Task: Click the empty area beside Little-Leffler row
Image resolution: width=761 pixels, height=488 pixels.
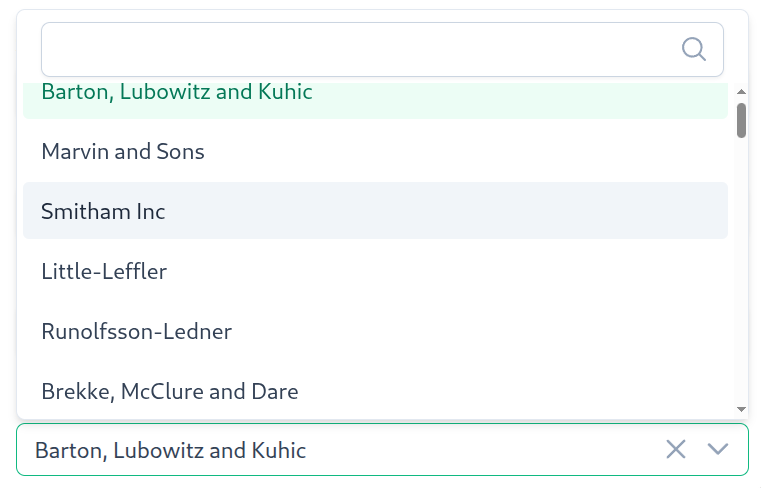Action: pyautogui.click(x=447, y=271)
